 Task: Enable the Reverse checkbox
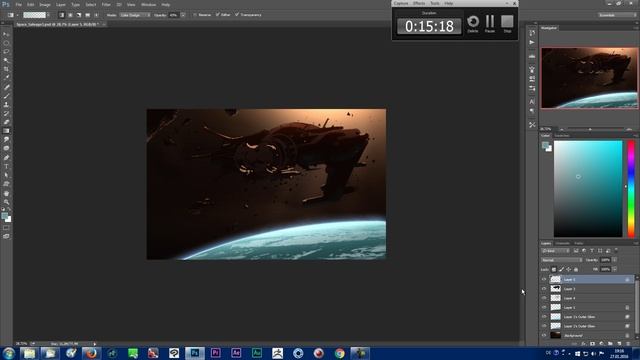click(195, 15)
